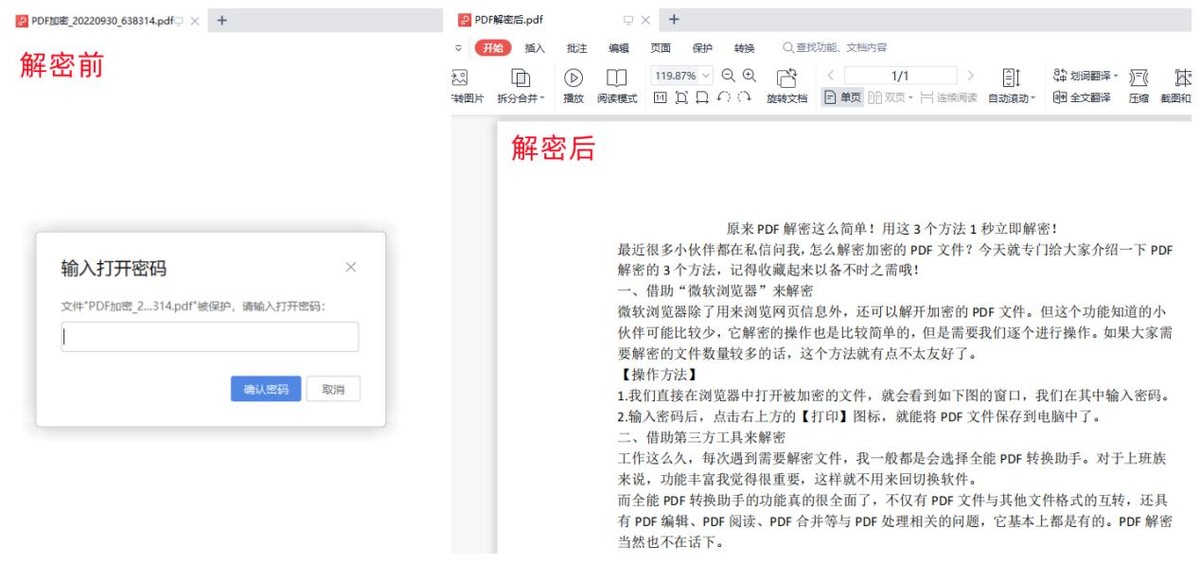Open the 批注 ribbon tab
The width and height of the screenshot is (1200, 562).
[x=577, y=47]
